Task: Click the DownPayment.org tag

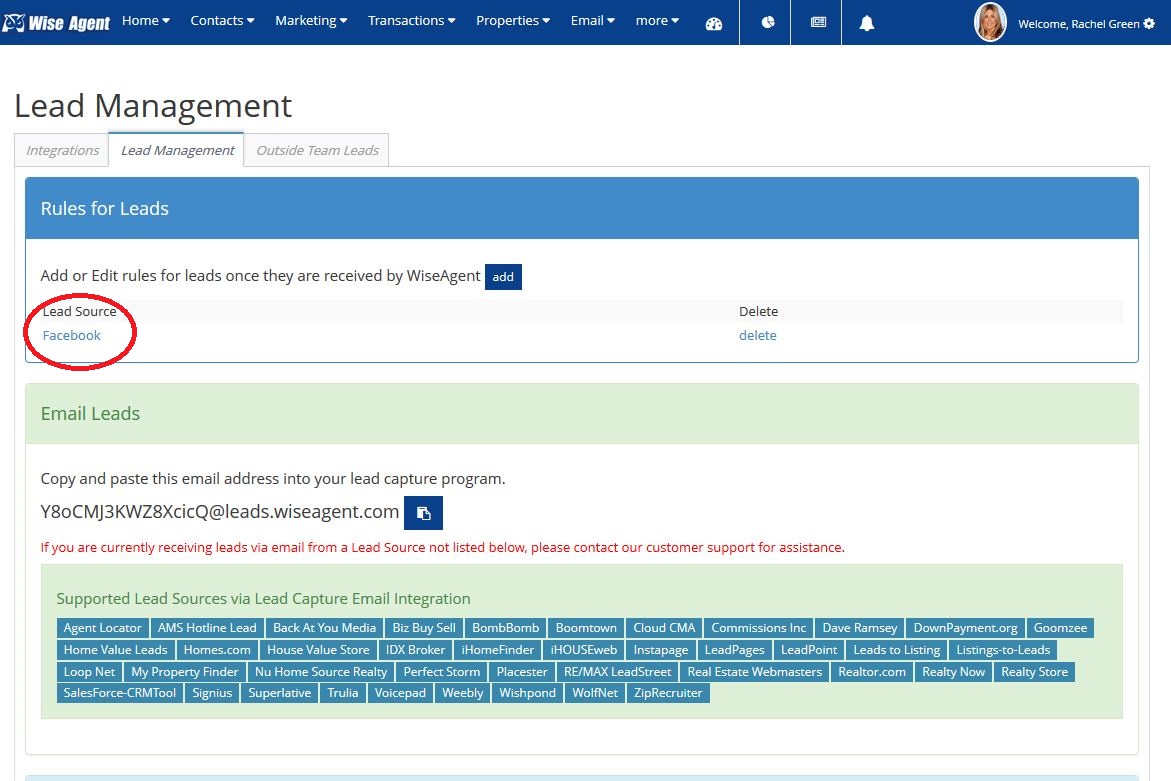Action: click(965, 628)
